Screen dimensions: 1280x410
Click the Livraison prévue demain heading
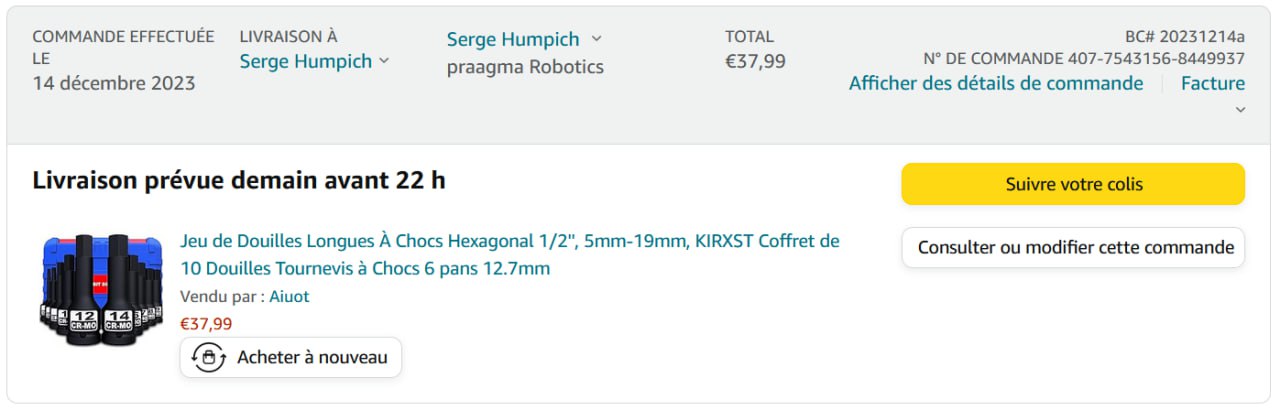tap(239, 181)
